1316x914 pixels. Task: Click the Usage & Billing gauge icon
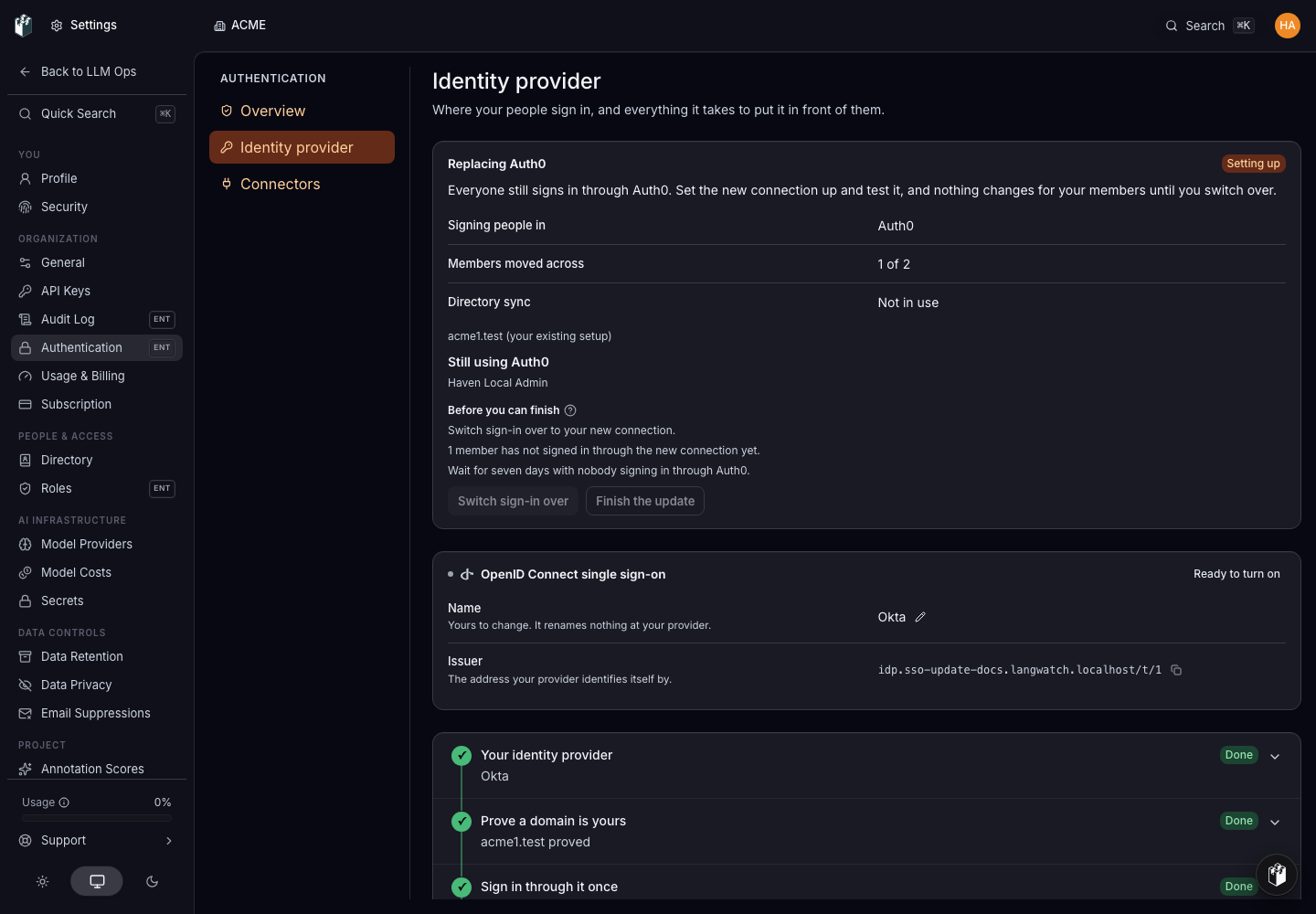(x=26, y=376)
